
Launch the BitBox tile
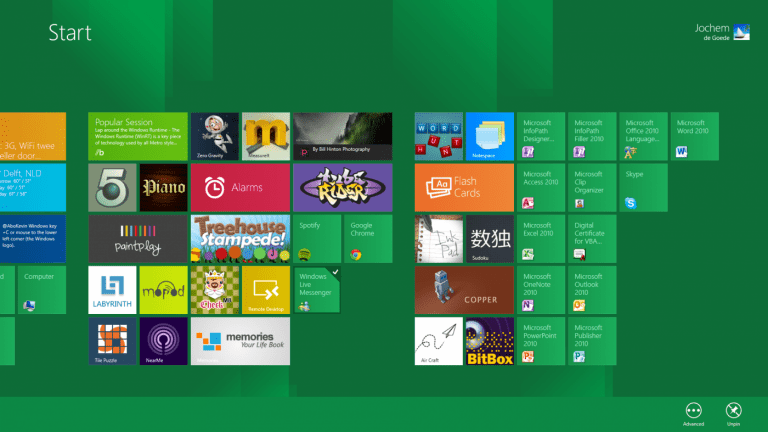[x=490, y=341]
